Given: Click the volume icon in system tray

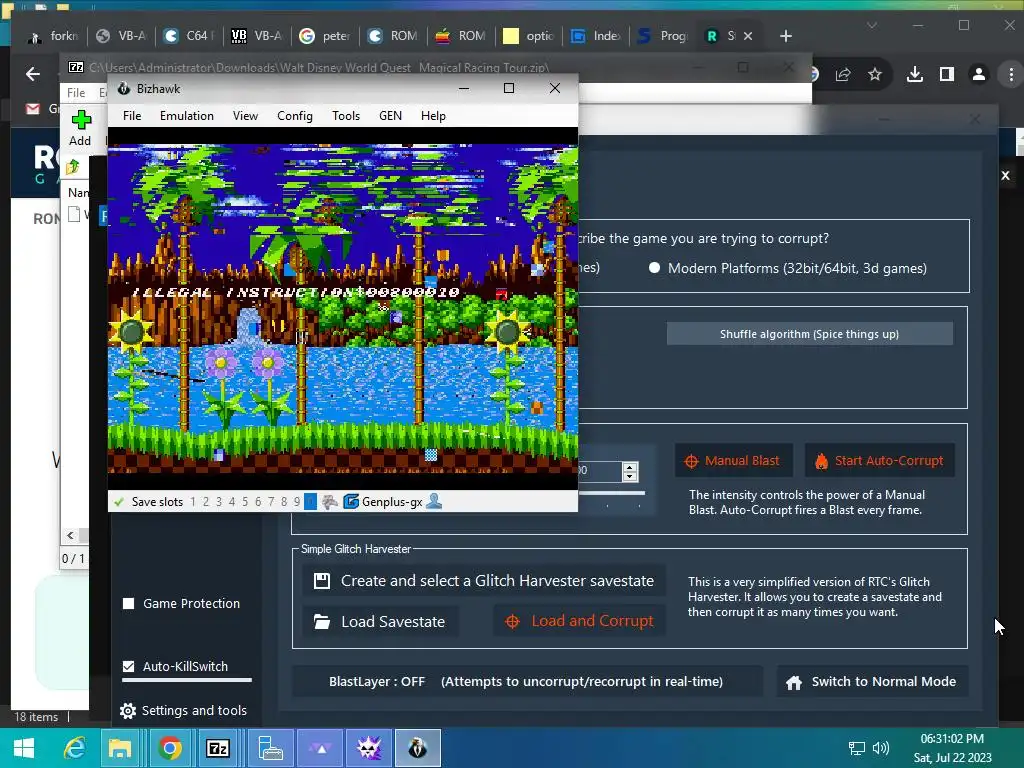Looking at the screenshot, I should [x=881, y=748].
